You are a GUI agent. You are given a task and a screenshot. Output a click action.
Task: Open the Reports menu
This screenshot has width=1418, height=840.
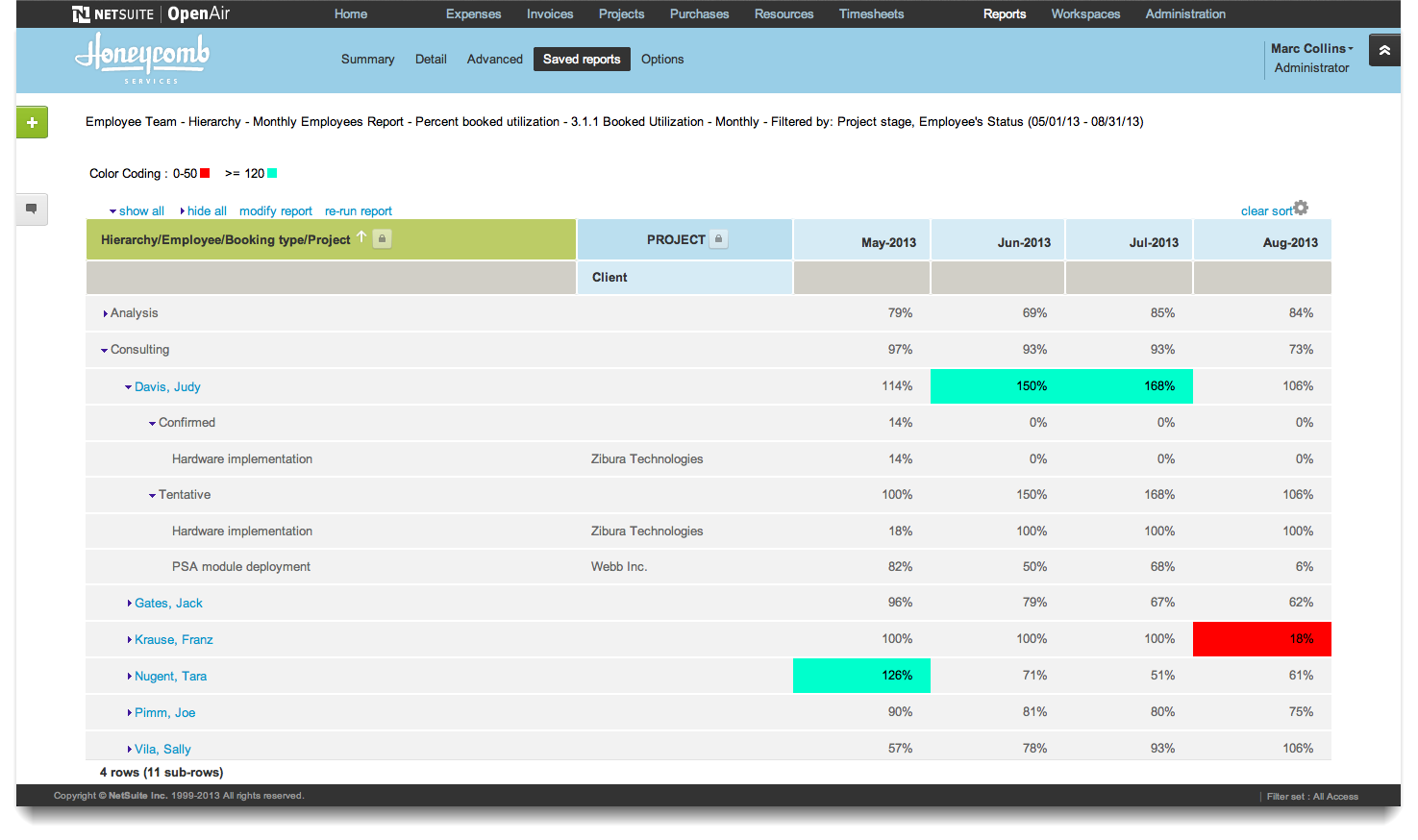pyautogui.click(x=1005, y=13)
